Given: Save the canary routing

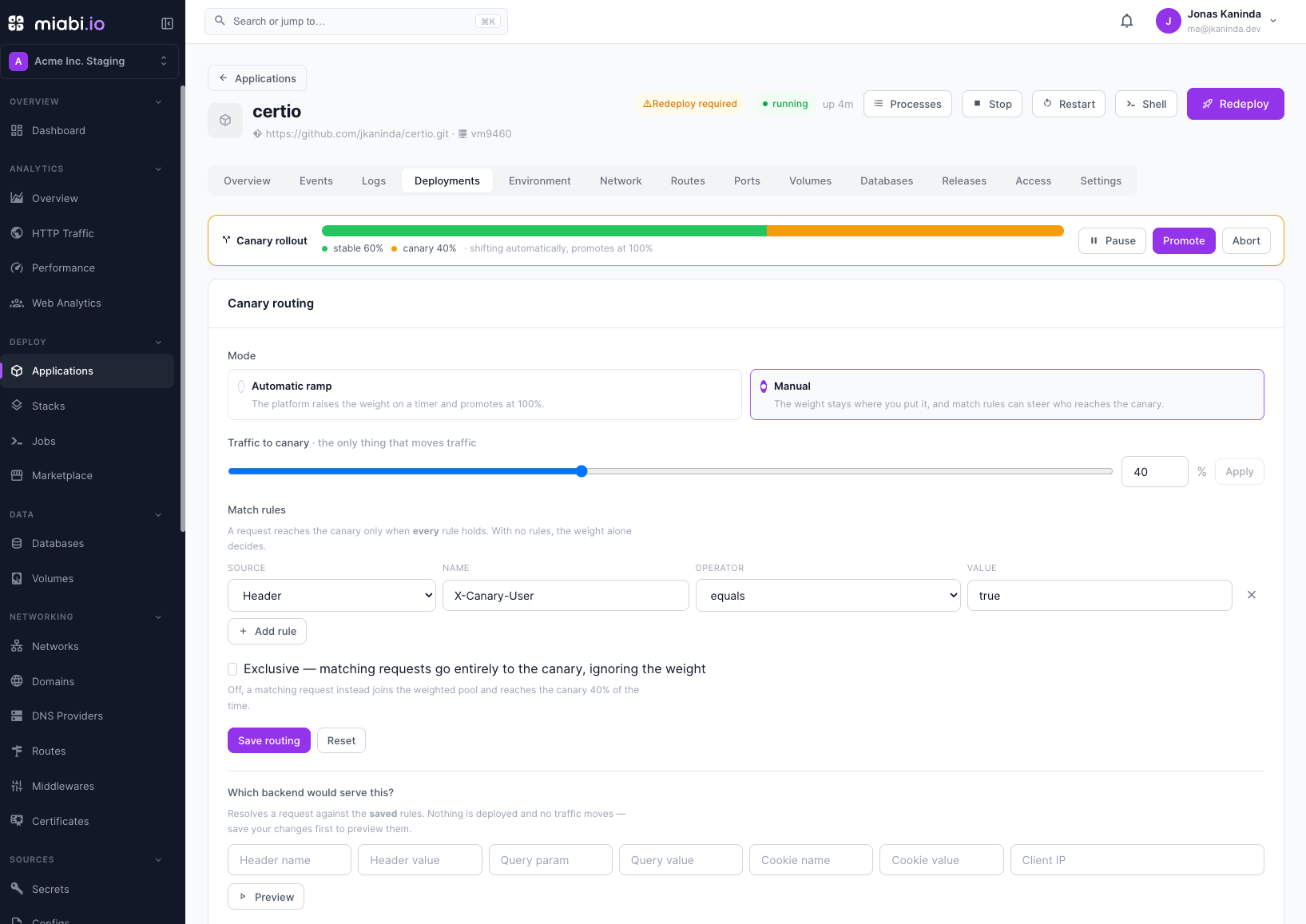Looking at the screenshot, I should pyautogui.click(x=269, y=740).
